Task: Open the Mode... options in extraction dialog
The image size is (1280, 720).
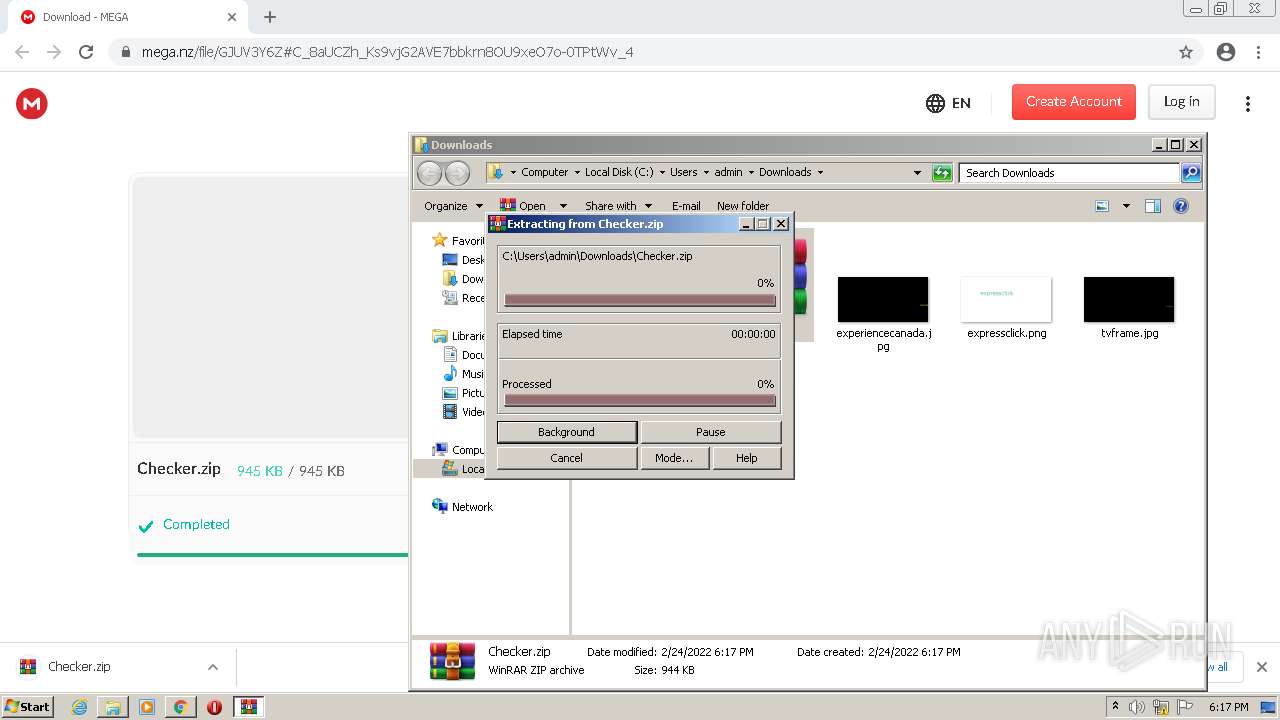Action: [x=674, y=458]
